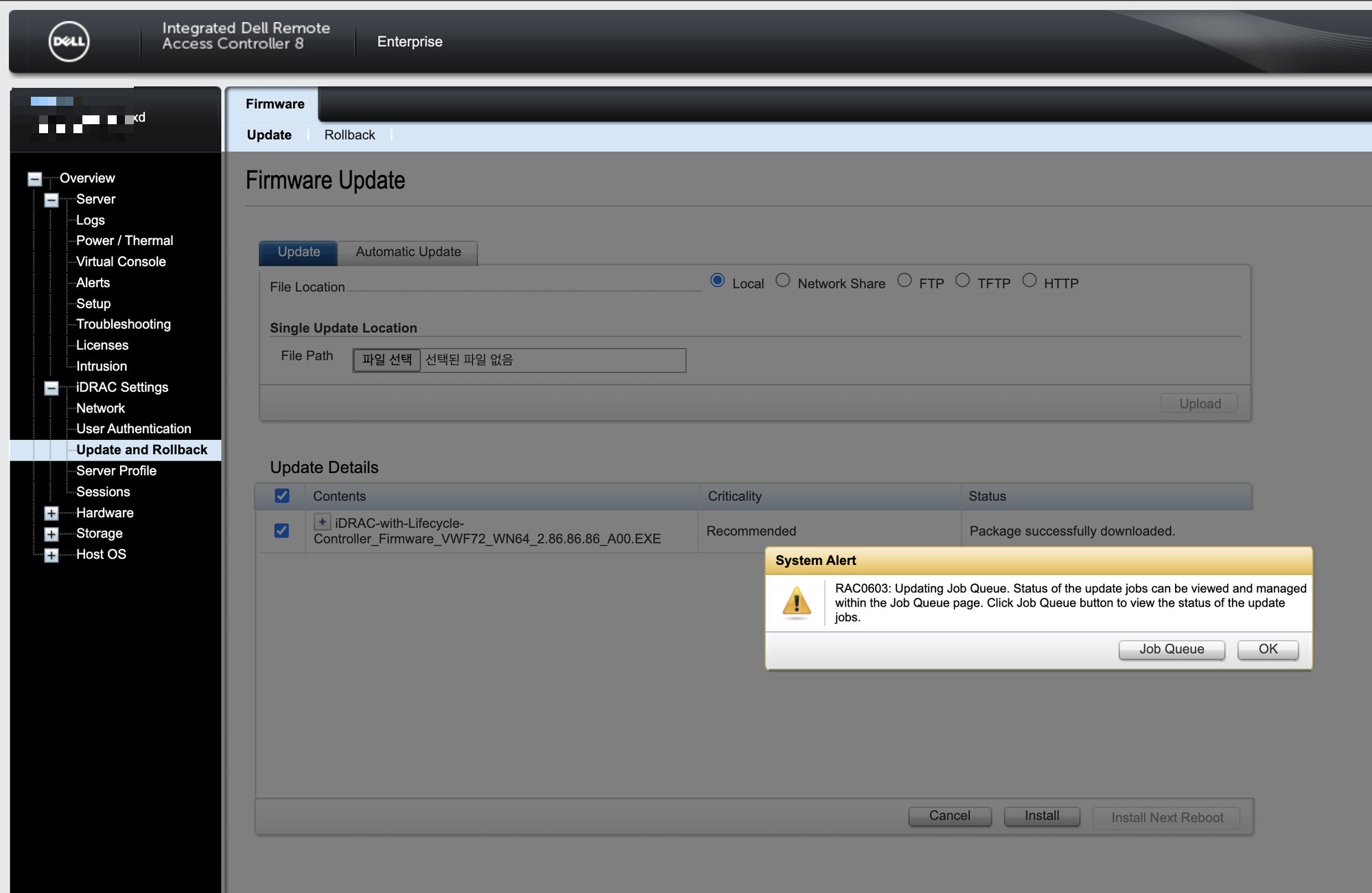The height and width of the screenshot is (893, 1372).
Task: Open Storage in the sidebar
Action: (x=99, y=533)
